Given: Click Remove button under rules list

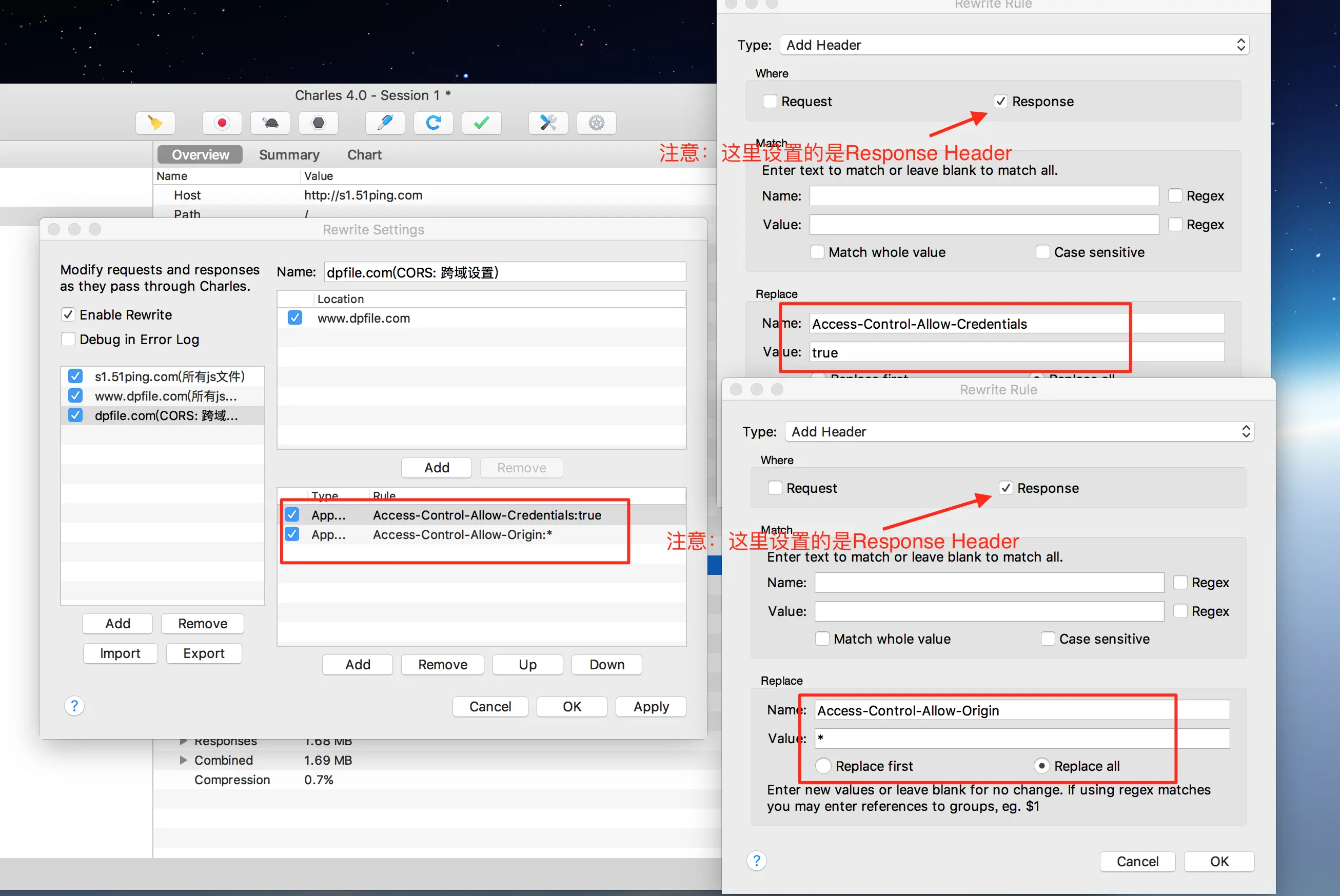Looking at the screenshot, I should tap(443, 665).
